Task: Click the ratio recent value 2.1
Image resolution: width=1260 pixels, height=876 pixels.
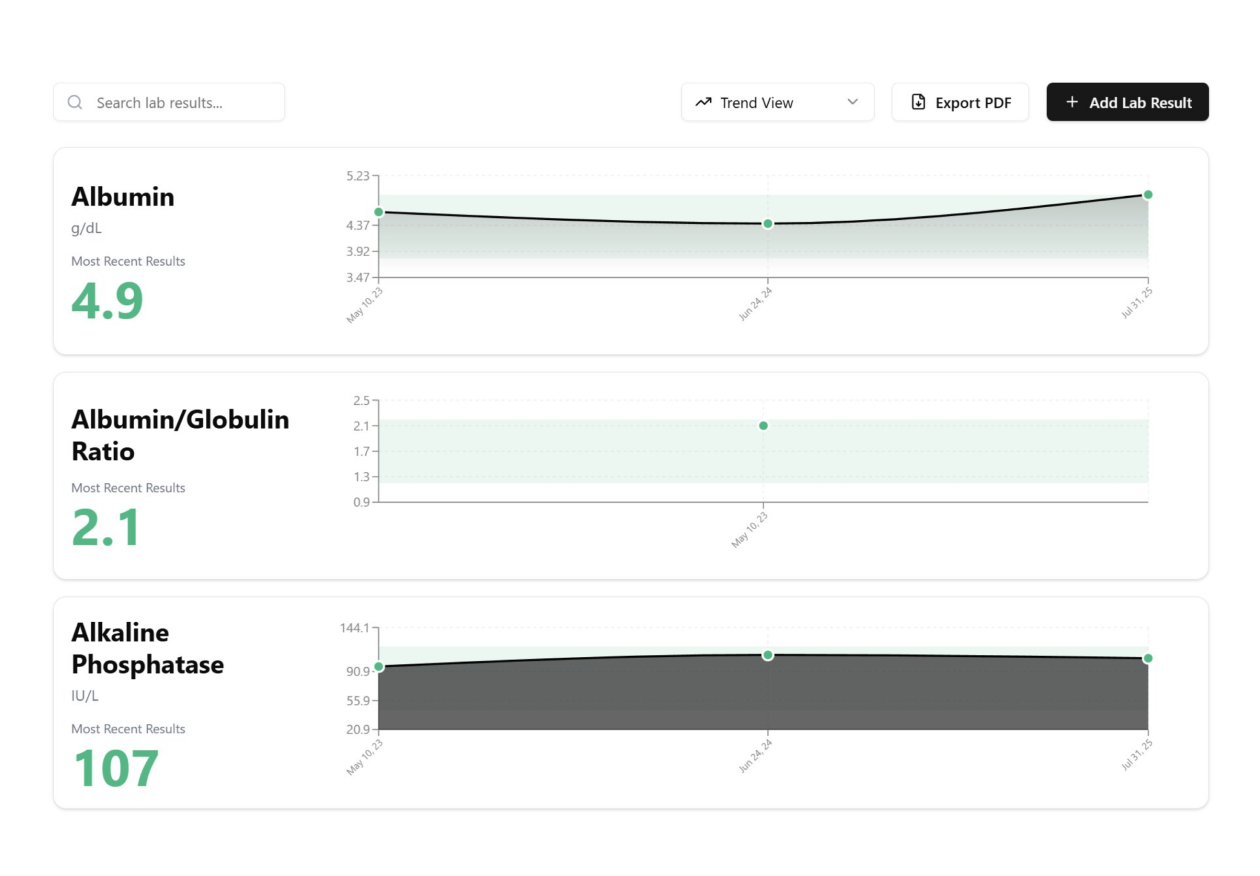Action: tap(105, 528)
